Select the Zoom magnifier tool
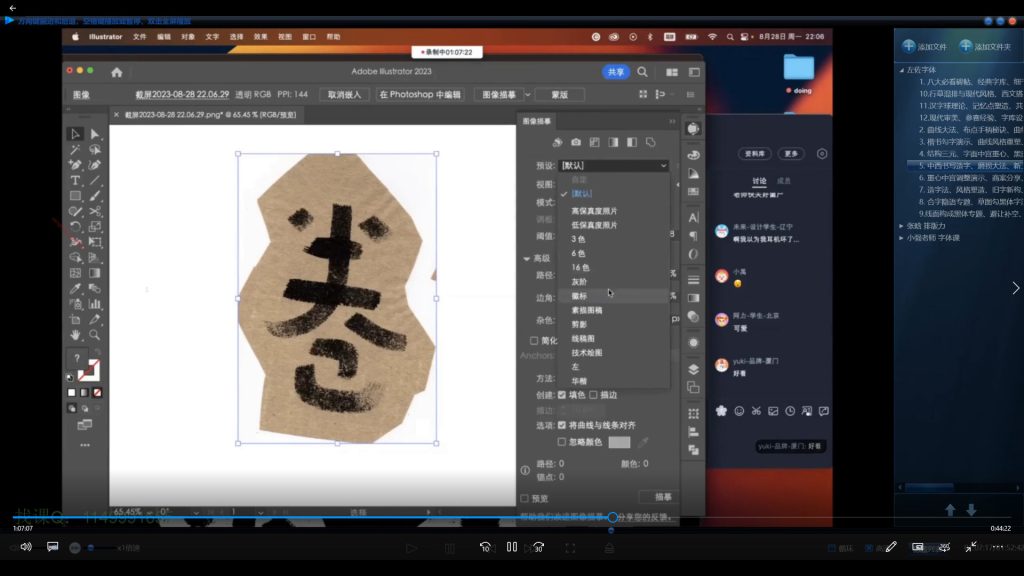The width and height of the screenshot is (1024, 576). point(95,335)
